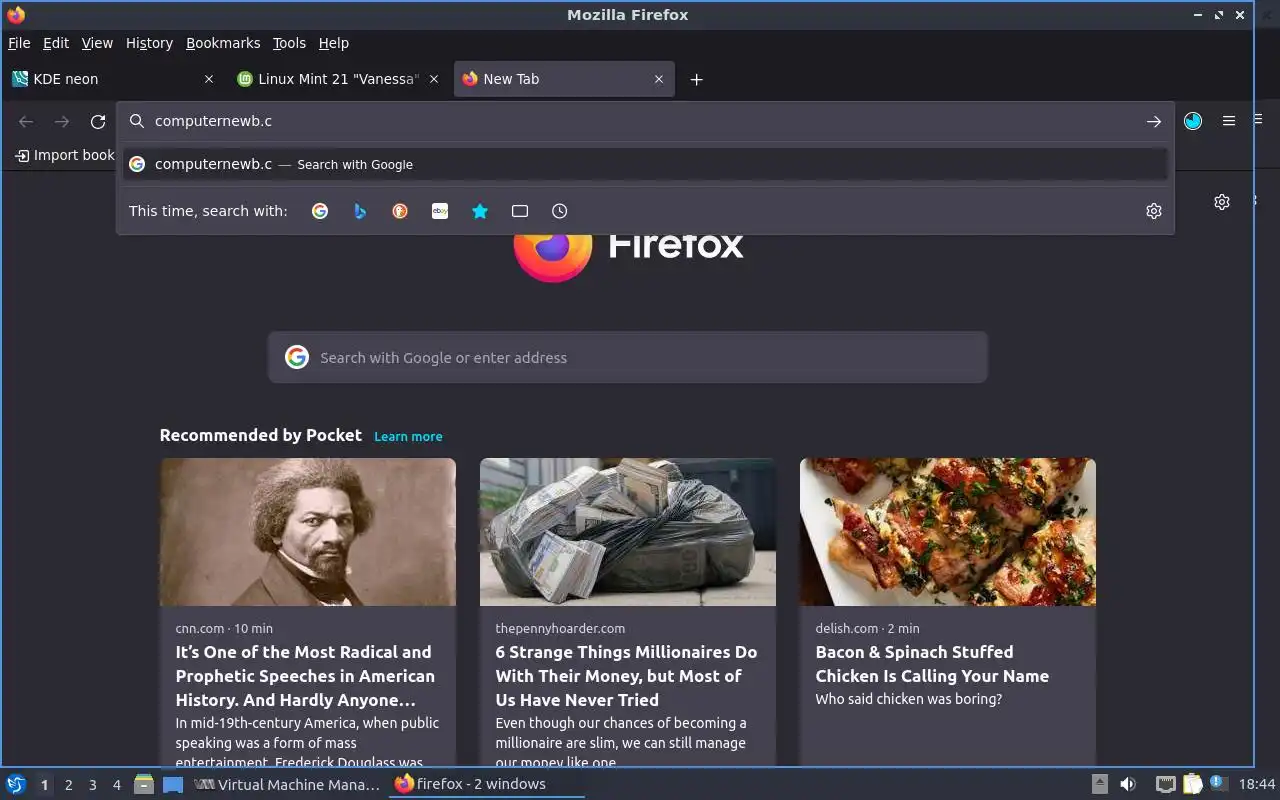Open the file manager taskbar icon
1280x800 pixels.
click(144, 785)
